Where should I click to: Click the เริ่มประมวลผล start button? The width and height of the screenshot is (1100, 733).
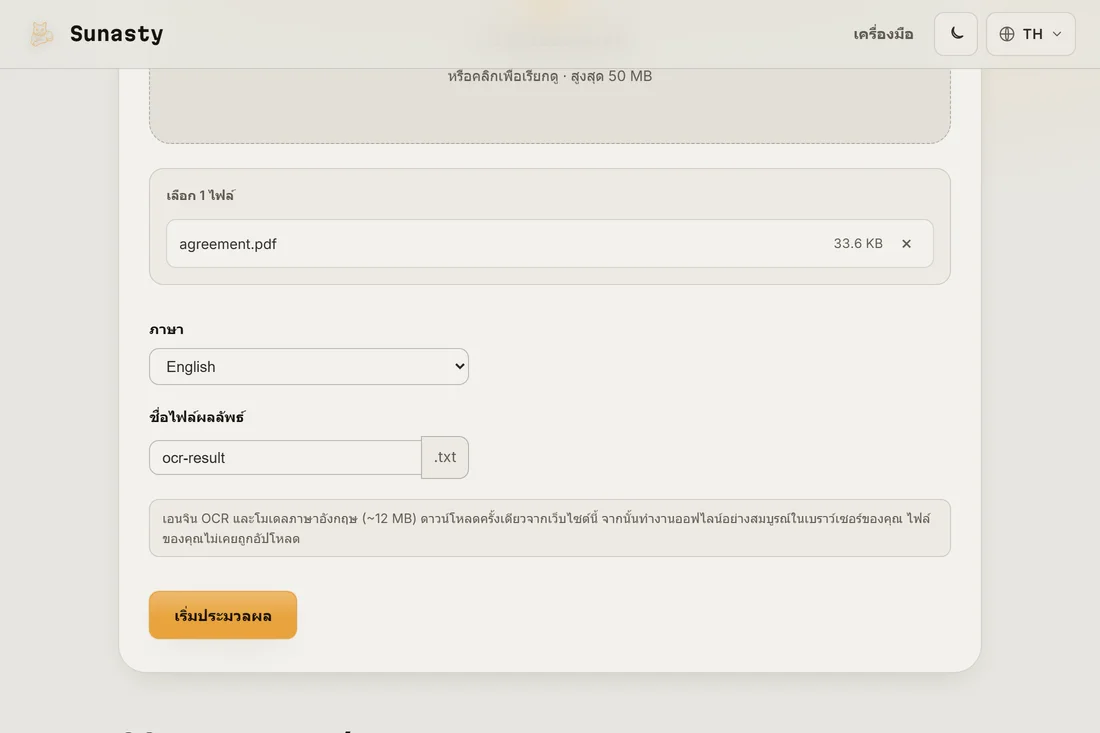tap(223, 615)
